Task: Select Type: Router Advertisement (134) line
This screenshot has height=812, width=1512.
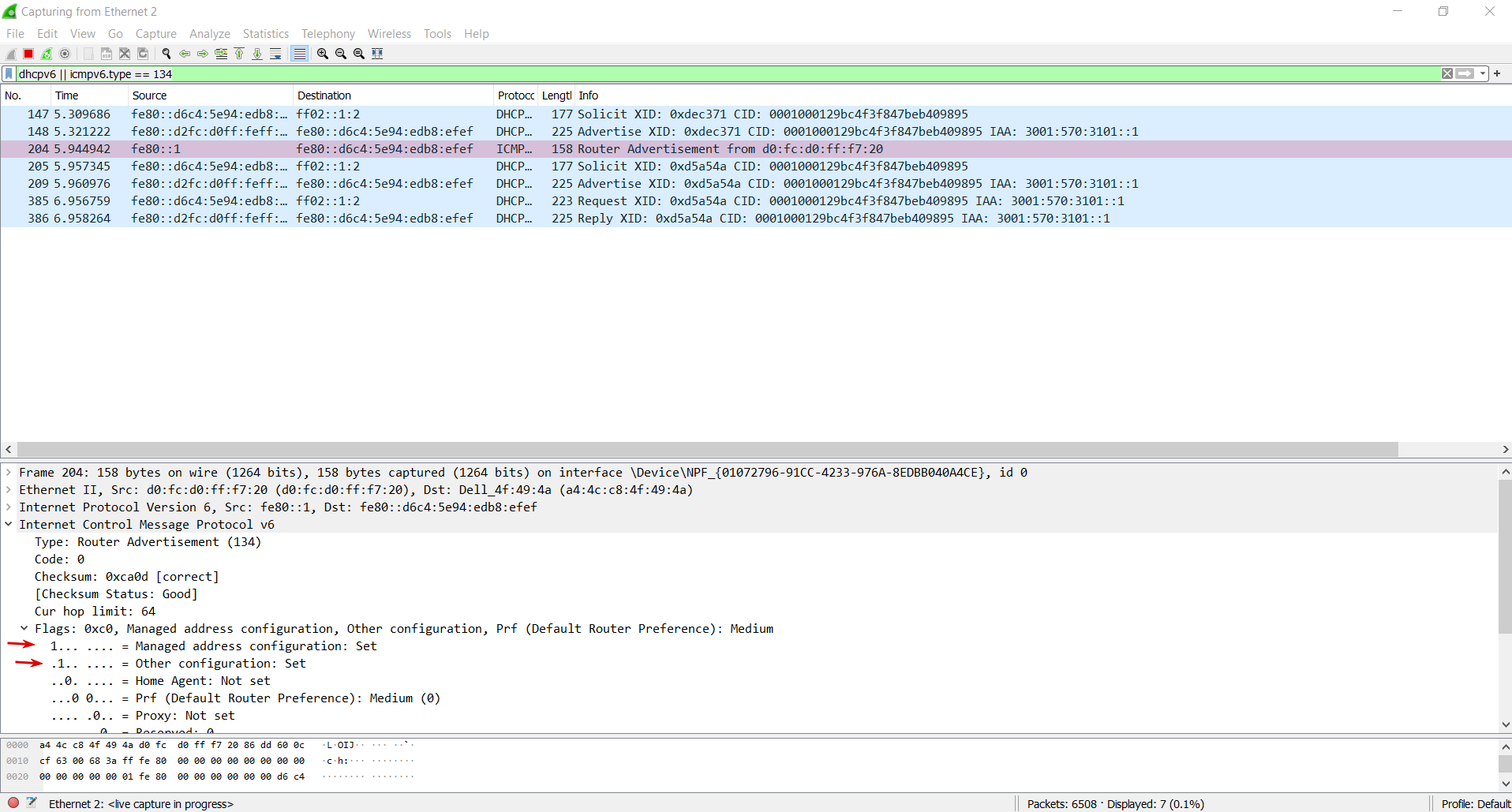Action: point(148,542)
